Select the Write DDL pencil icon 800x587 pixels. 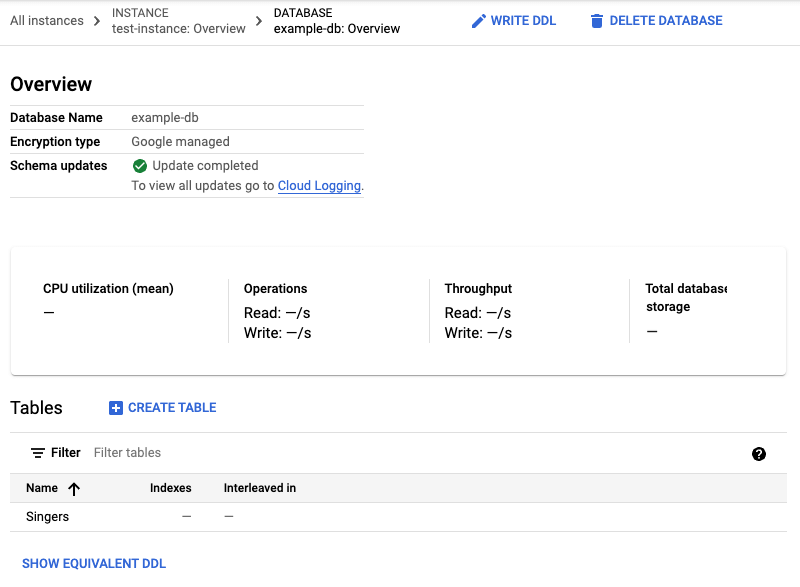click(x=477, y=20)
